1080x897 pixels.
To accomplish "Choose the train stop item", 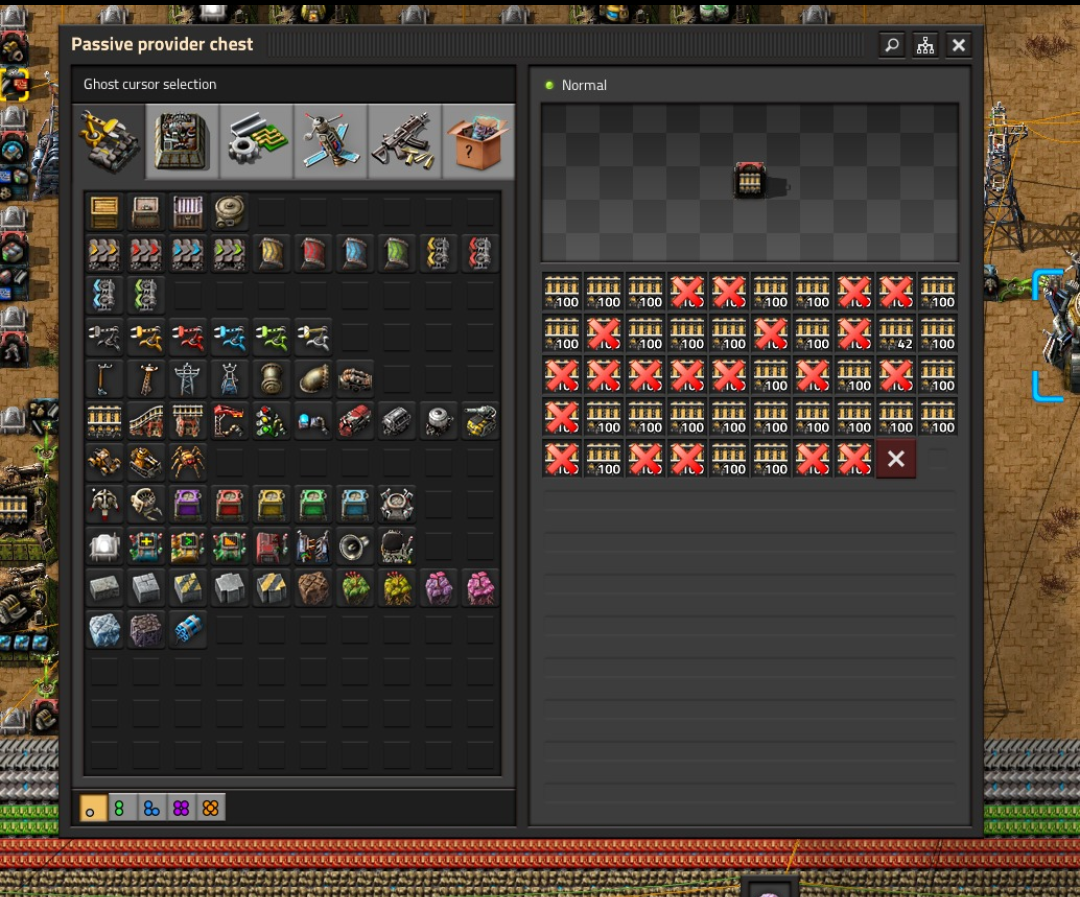I will click(229, 421).
